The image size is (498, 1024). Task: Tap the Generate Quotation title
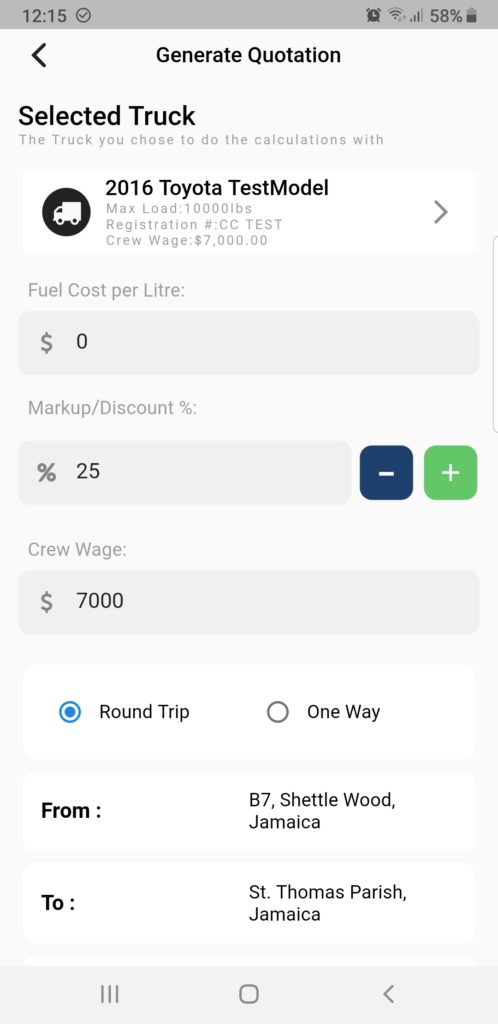point(248,55)
